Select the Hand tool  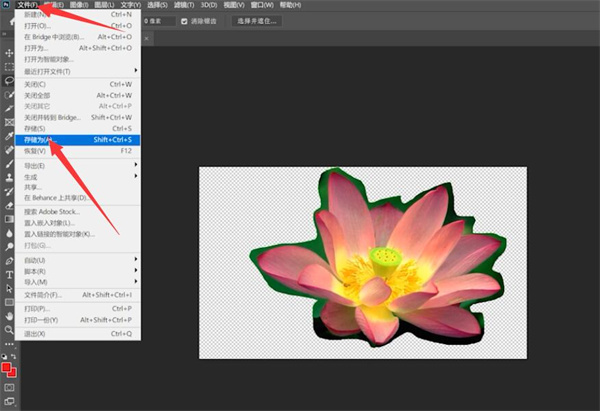click(x=9, y=314)
